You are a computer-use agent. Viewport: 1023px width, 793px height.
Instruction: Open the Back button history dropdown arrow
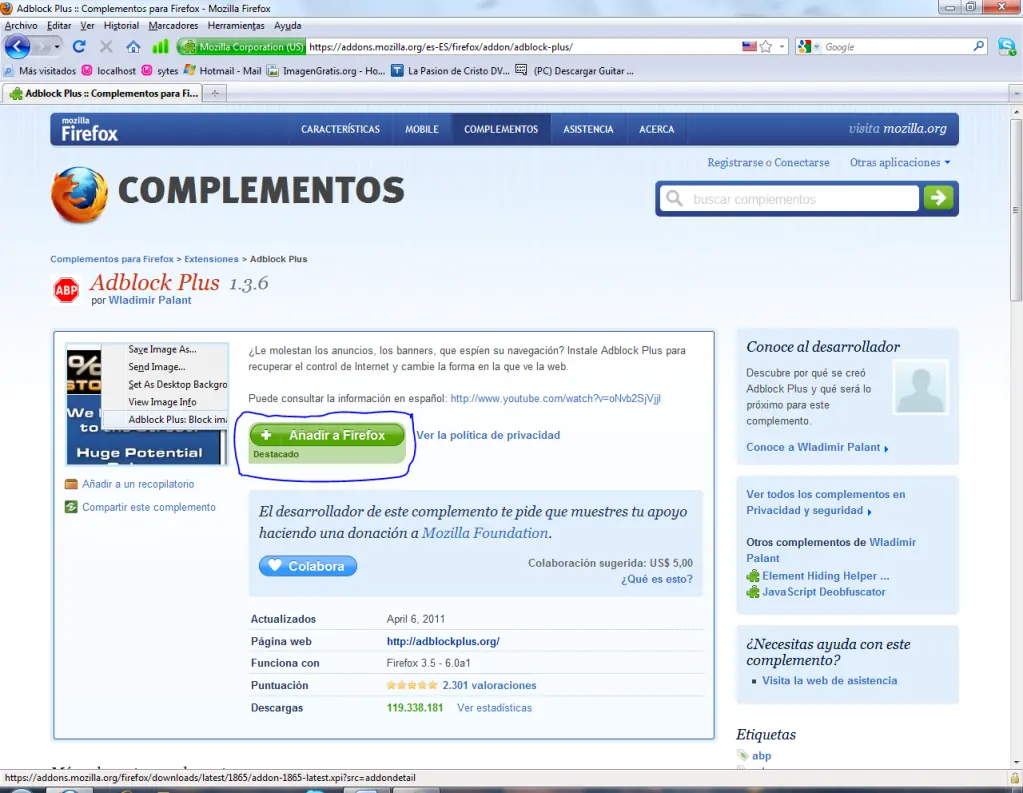[57, 47]
